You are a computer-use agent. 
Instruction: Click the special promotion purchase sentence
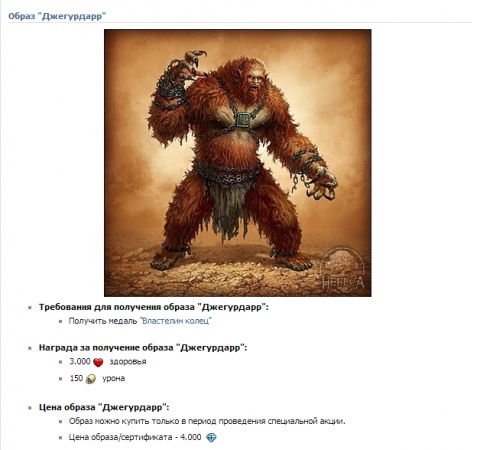[207, 421]
